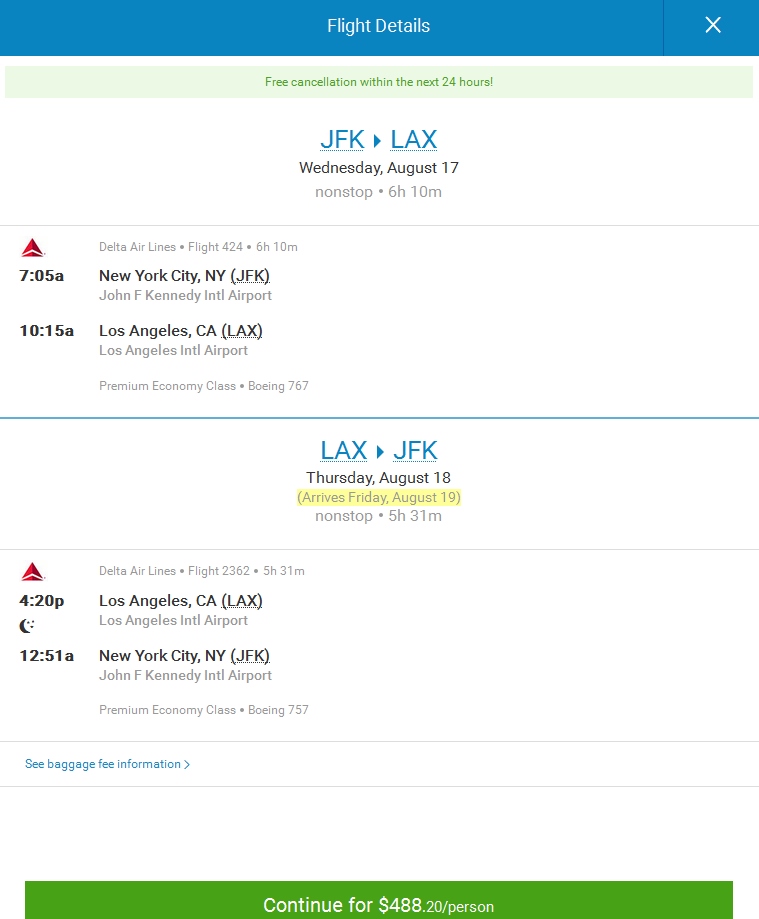The image size is (759, 919).
Task: Click (JFK) abbreviation in 7:05a departure row
Action: point(250,276)
